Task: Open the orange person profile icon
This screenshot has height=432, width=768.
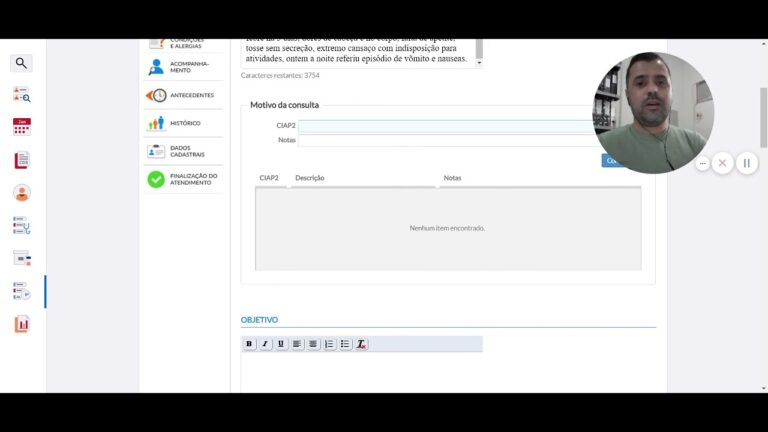Action: [x=22, y=192]
